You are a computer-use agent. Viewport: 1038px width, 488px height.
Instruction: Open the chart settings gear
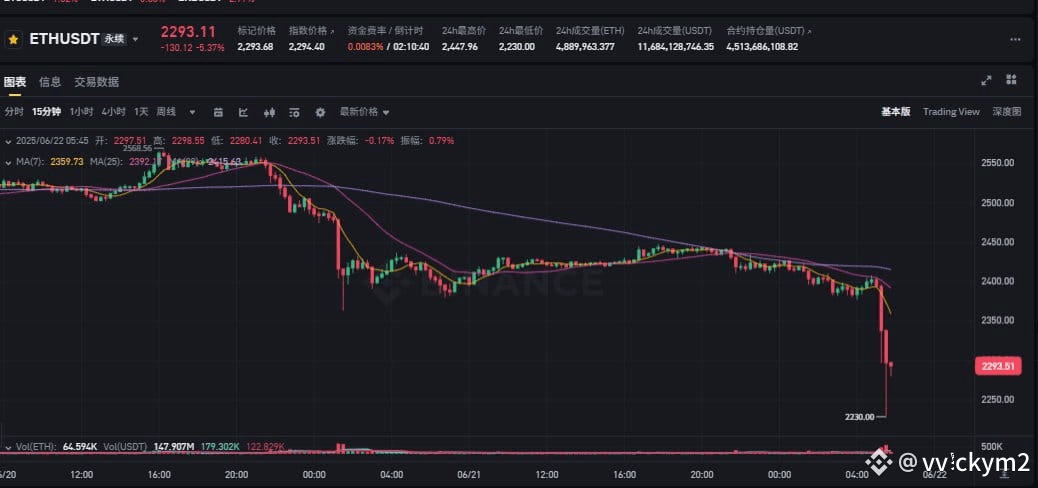tap(320, 113)
